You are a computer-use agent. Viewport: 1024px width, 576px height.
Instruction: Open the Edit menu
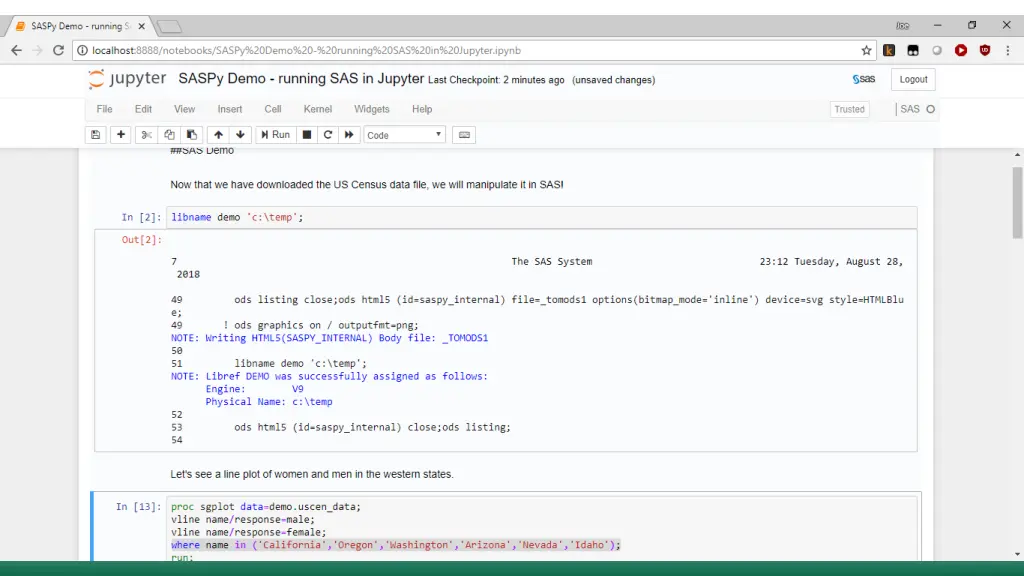coord(143,109)
